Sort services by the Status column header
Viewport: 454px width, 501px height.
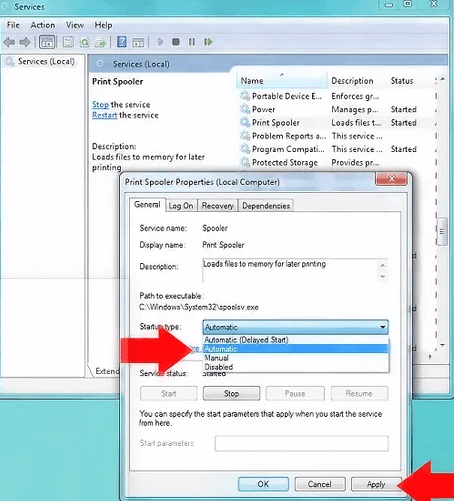402,81
